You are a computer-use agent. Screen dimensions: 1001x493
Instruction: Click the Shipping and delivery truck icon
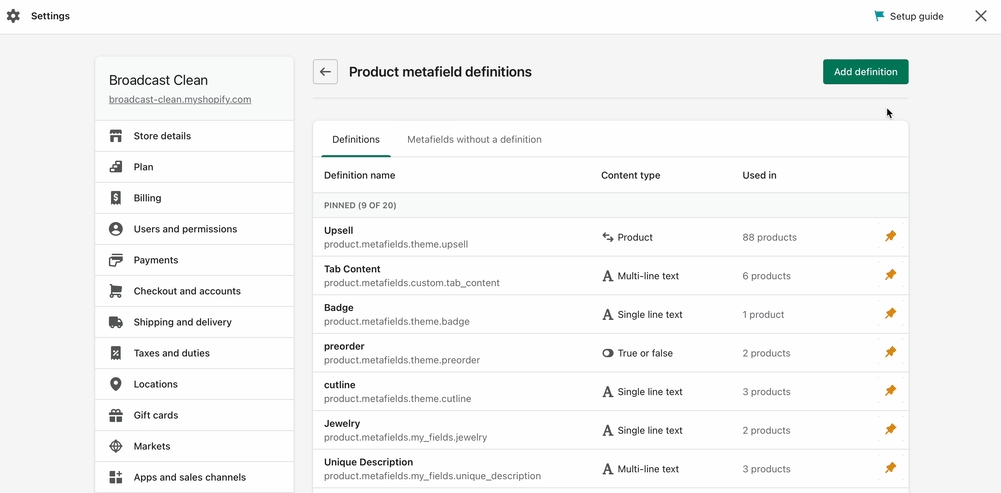(116, 322)
